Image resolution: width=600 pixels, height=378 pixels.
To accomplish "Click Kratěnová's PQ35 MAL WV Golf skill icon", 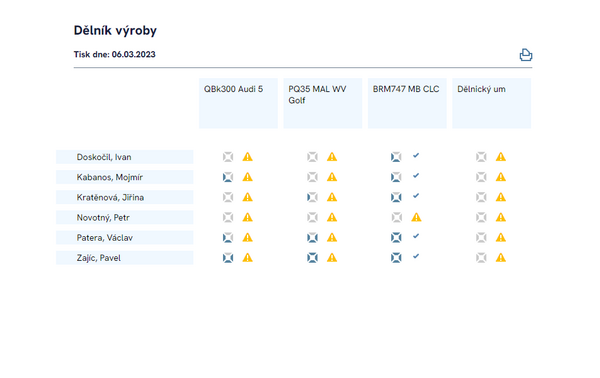I will click(312, 197).
